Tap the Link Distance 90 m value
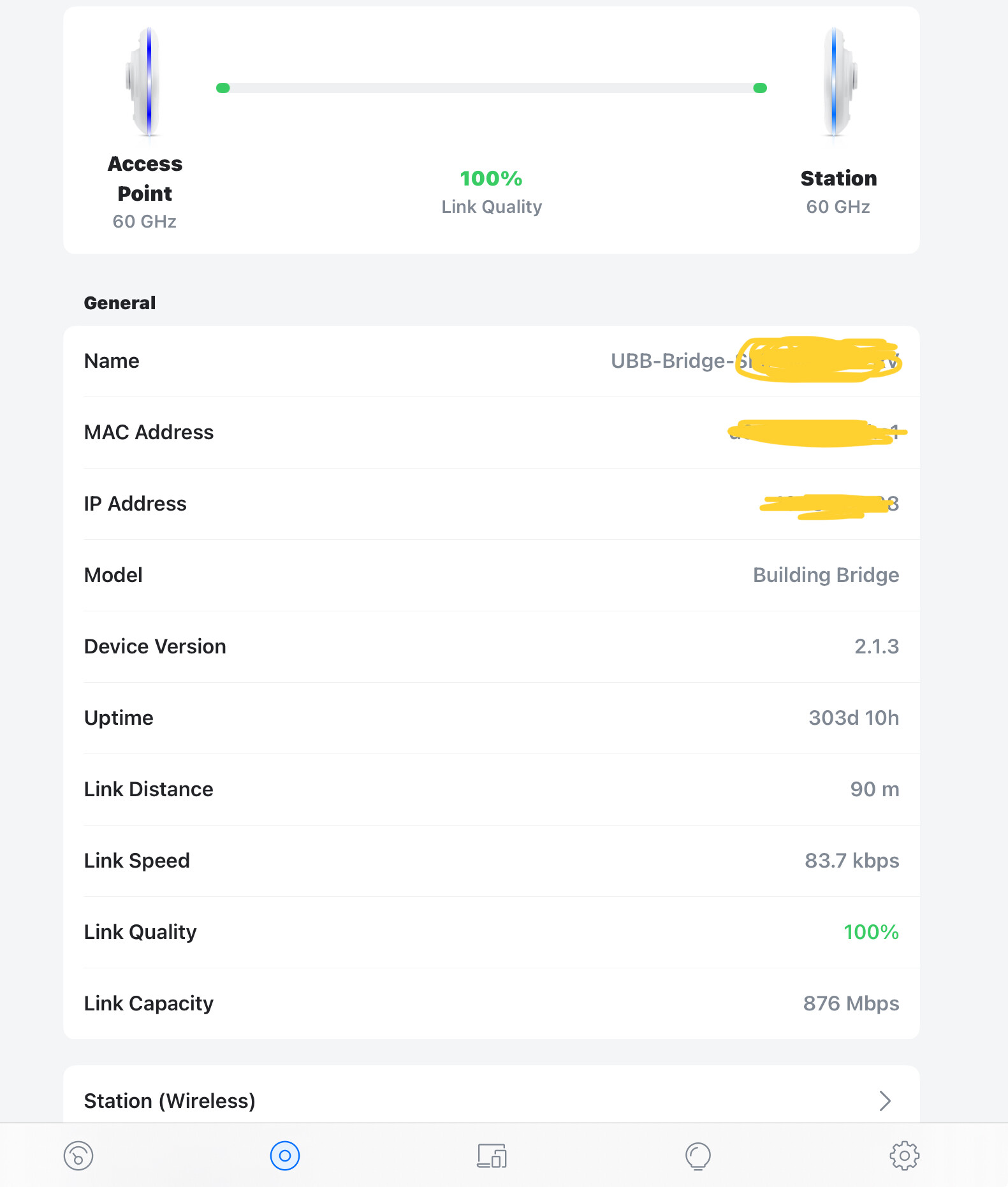Image resolution: width=1008 pixels, height=1187 pixels. pyautogui.click(x=874, y=789)
